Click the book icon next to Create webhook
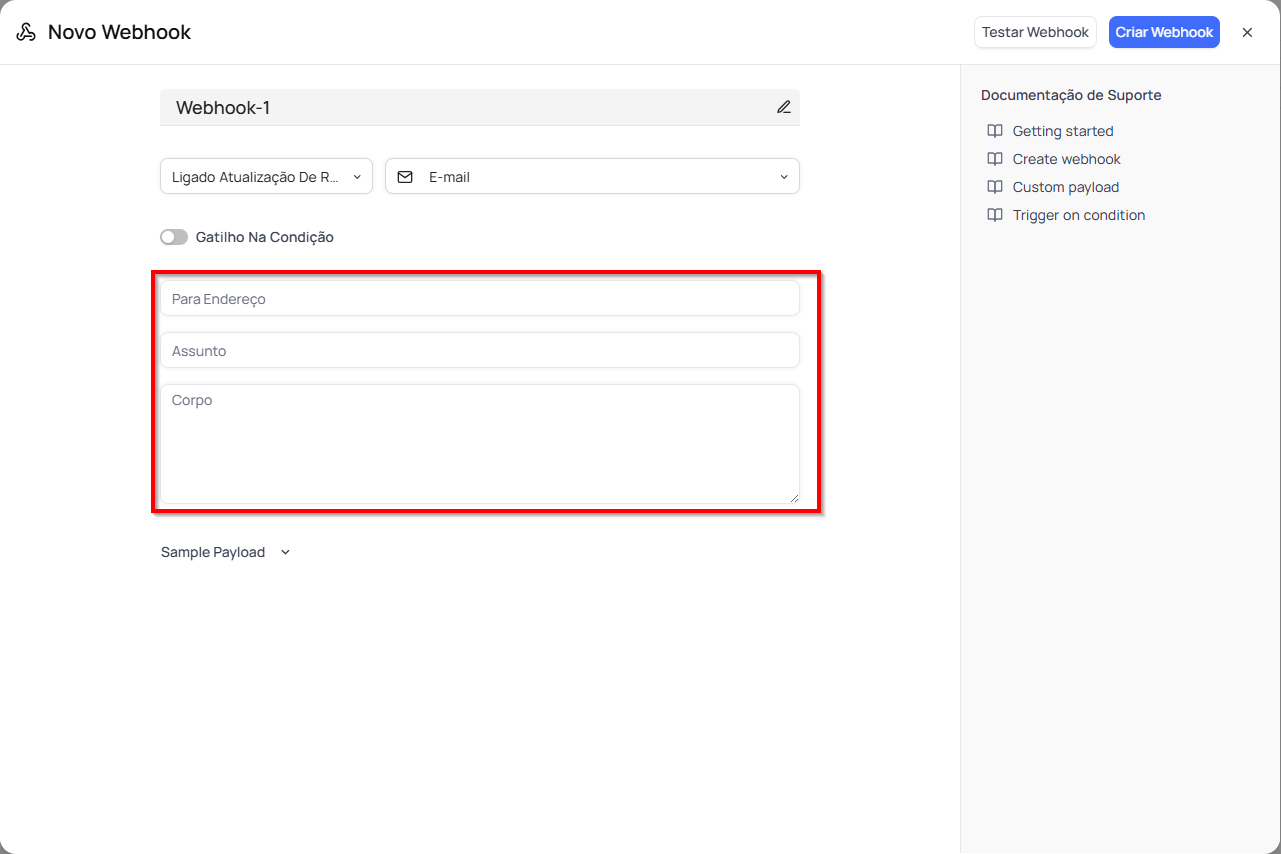 (995, 159)
